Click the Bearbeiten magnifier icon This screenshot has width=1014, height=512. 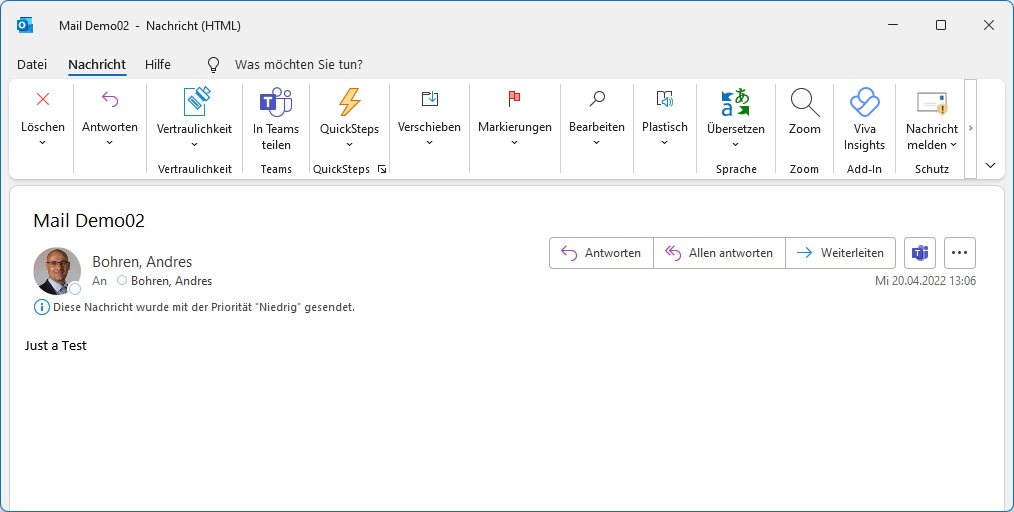(597, 99)
